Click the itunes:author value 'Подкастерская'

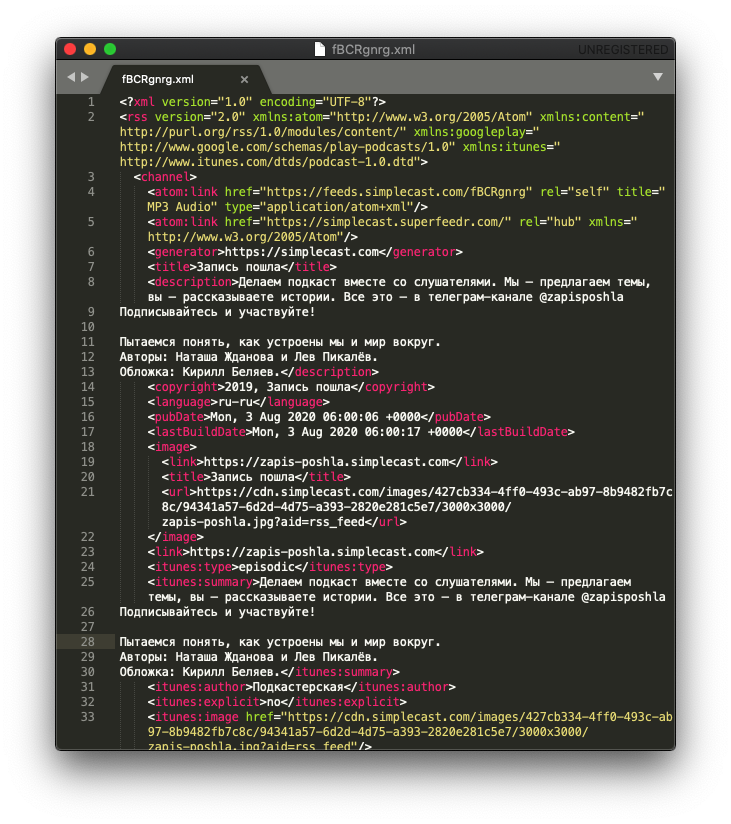pos(298,687)
